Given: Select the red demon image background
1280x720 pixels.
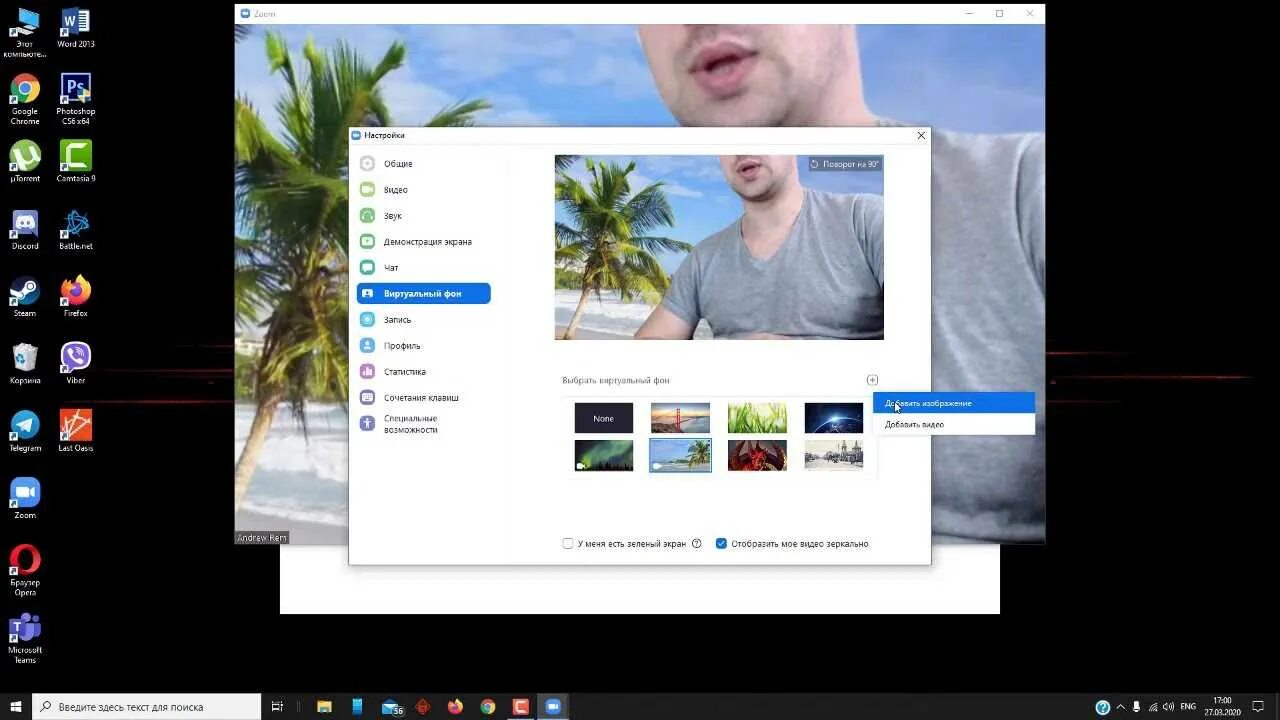Looking at the screenshot, I should tap(757, 455).
